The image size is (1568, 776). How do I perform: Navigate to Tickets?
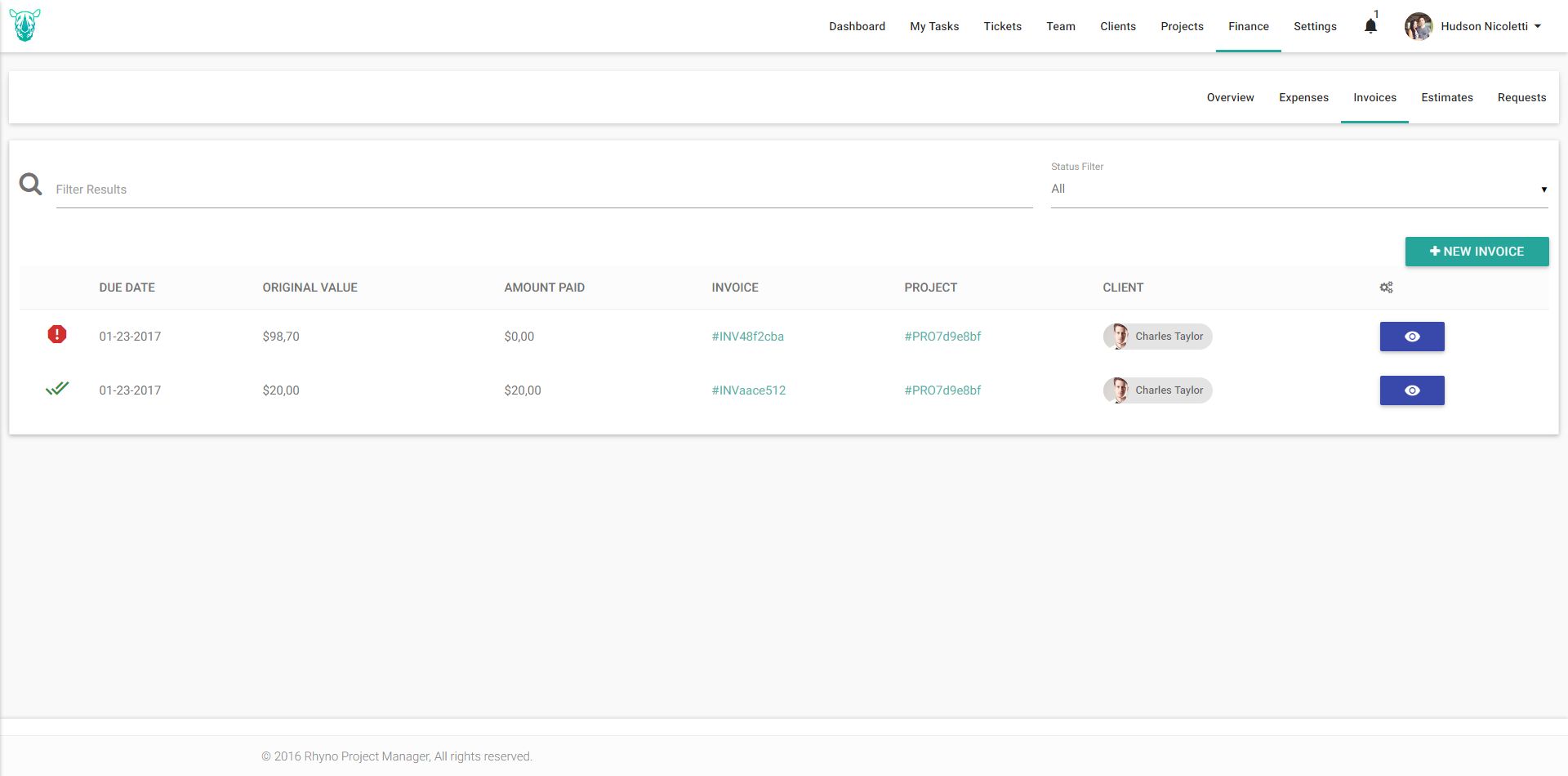coord(1002,26)
